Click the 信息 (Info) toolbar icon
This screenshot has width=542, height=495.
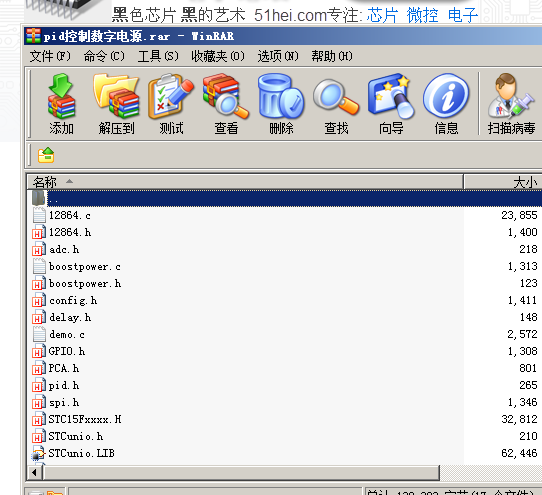pos(446,96)
